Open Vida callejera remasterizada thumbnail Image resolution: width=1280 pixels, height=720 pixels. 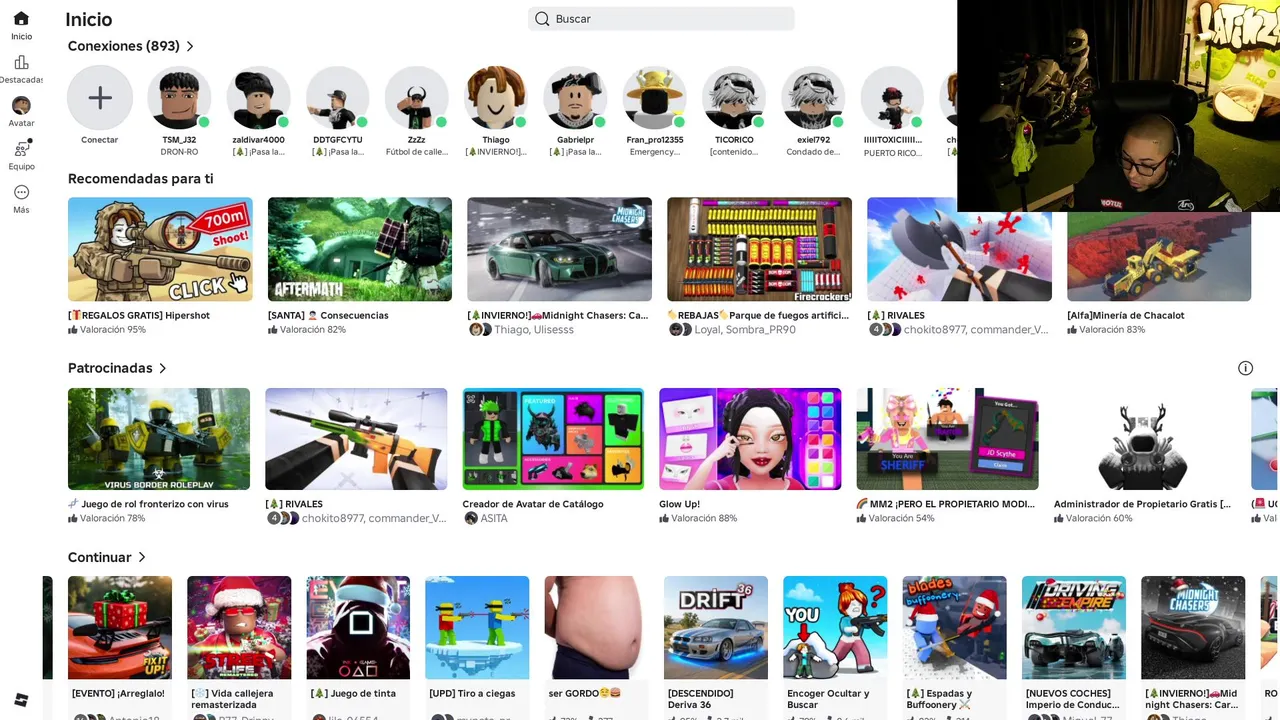239,628
